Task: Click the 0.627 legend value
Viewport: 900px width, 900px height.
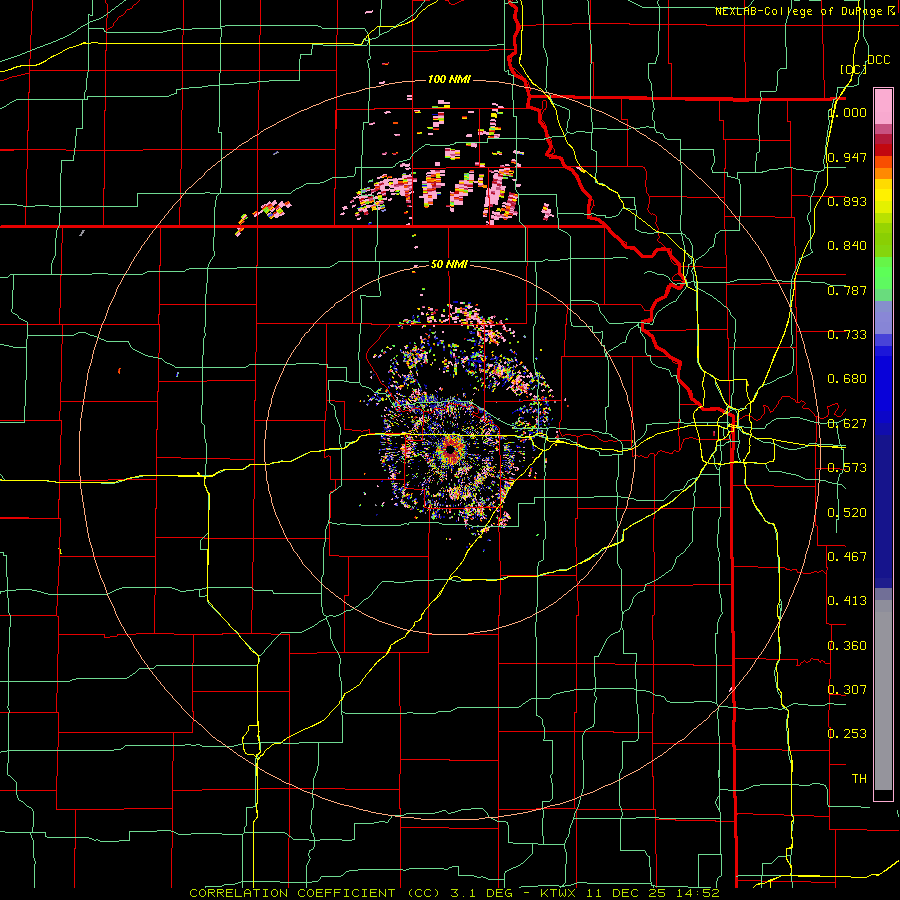Action: tap(847, 424)
